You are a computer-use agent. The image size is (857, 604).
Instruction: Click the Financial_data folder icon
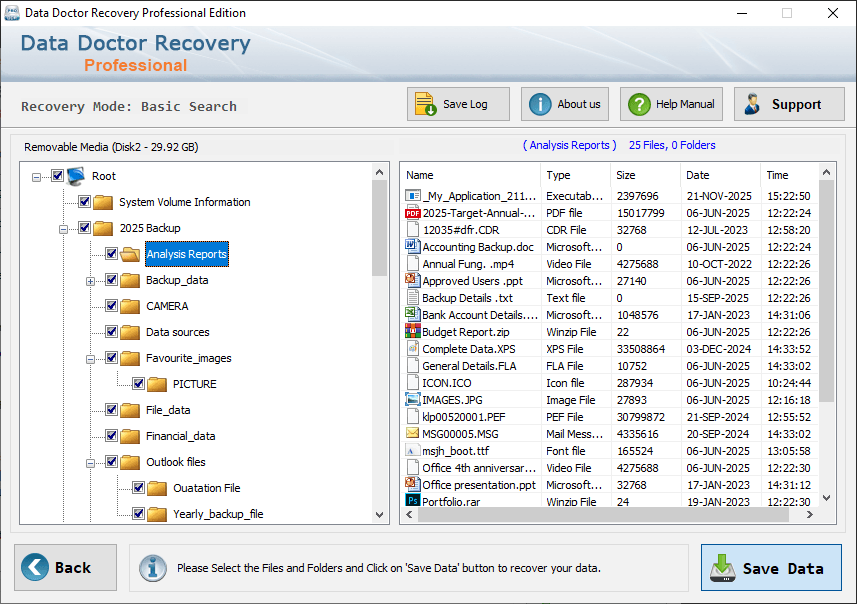130,436
